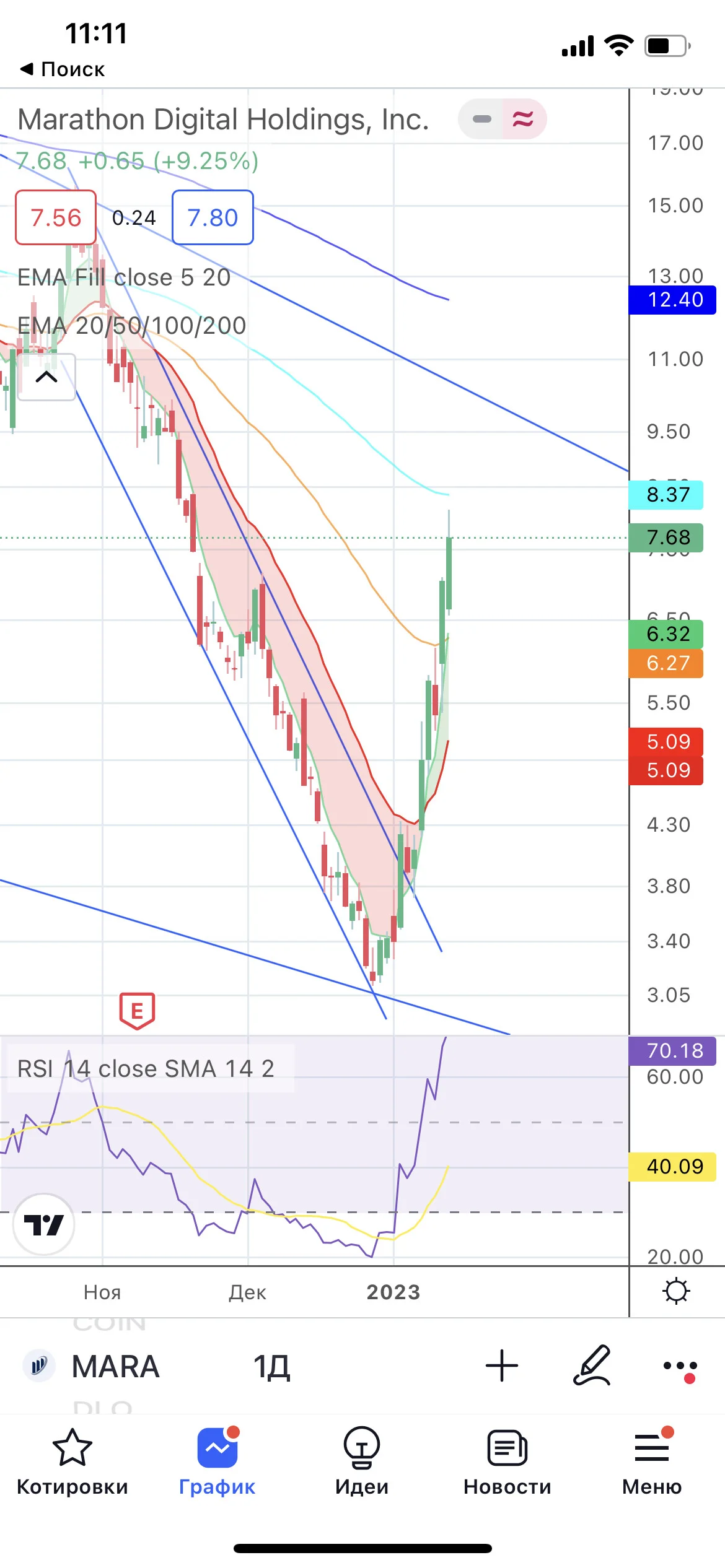The height and width of the screenshot is (1568, 725).
Task: Open Marathon Digital Holdings symbol title
Action: pyautogui.click(x=223, y=119)
